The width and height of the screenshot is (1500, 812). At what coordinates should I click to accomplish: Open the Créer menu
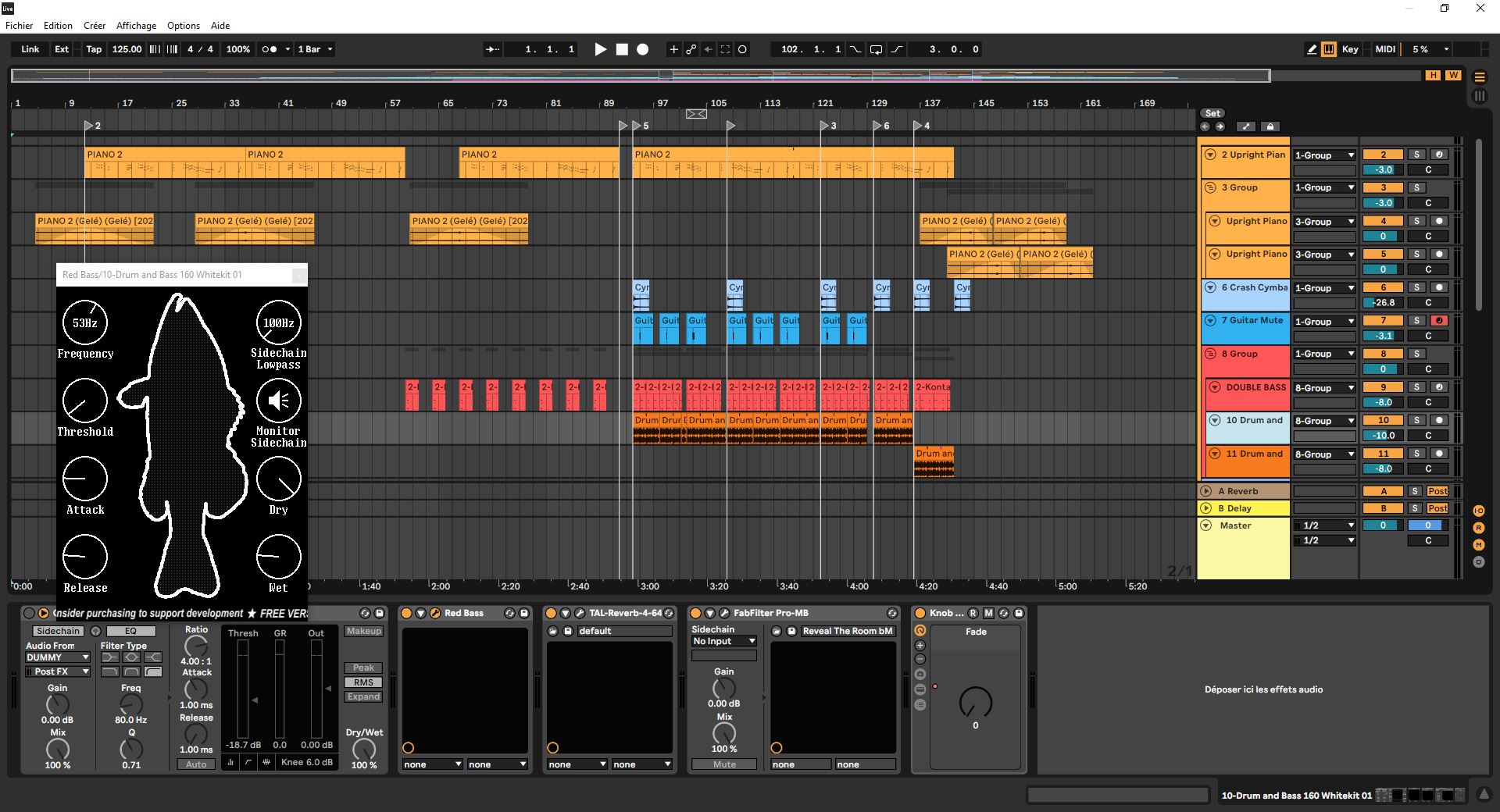(95, 25)
